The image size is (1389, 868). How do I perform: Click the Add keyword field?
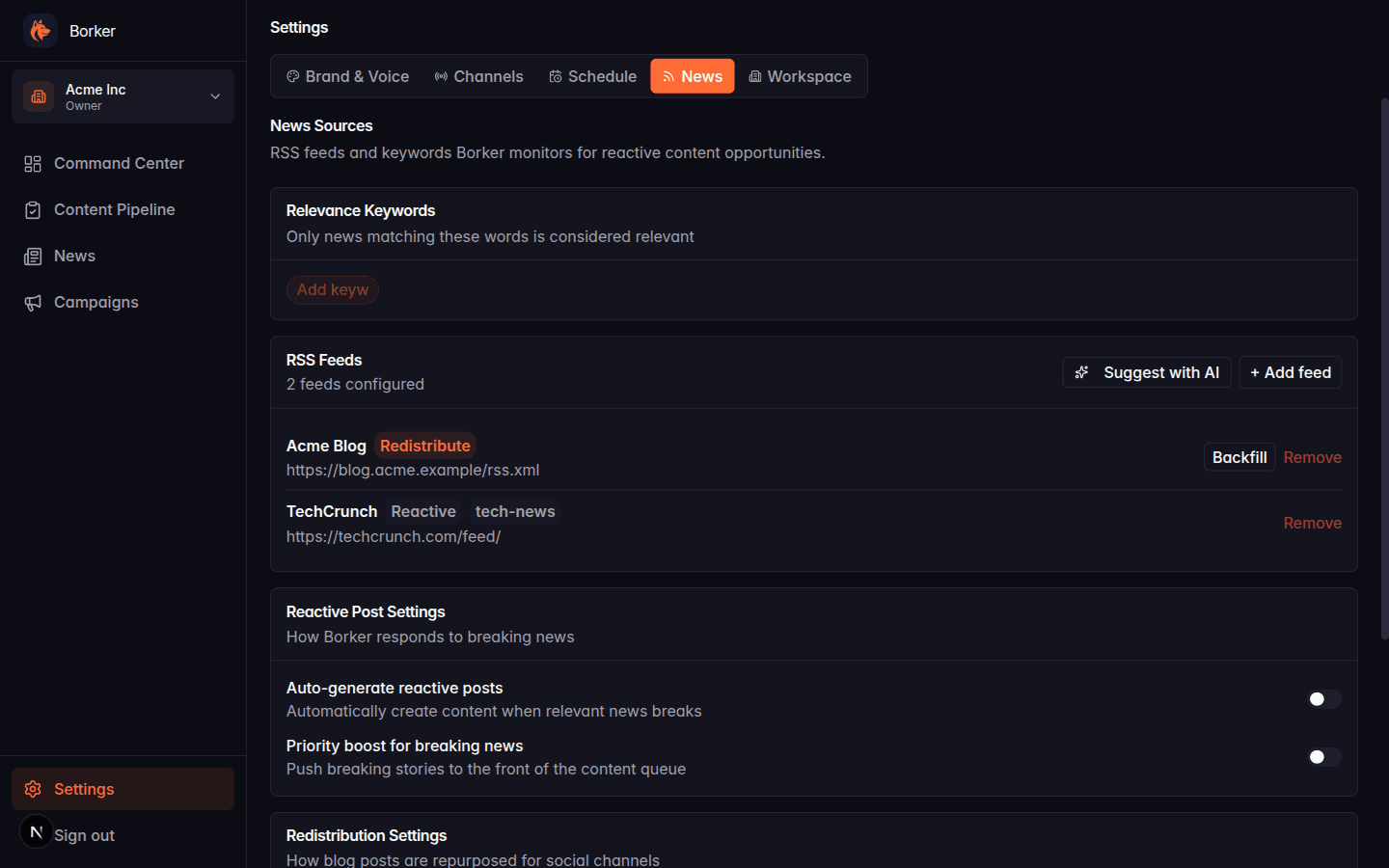(x=332, y=289)
